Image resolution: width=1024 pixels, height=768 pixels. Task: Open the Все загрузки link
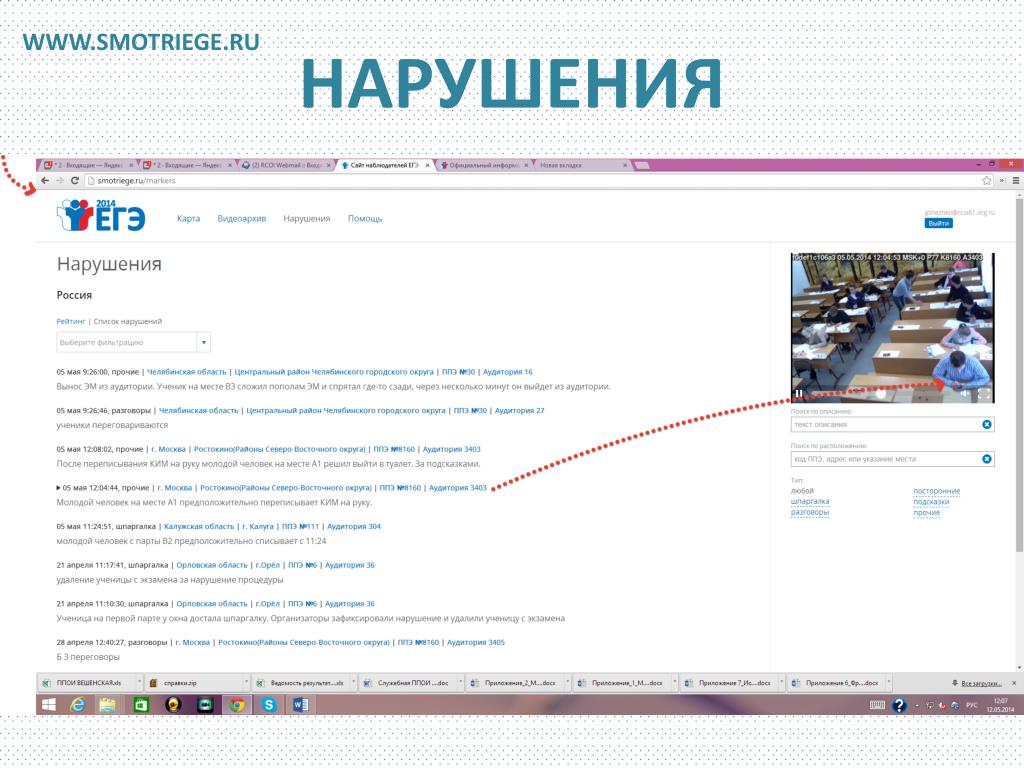click(981, 683)
